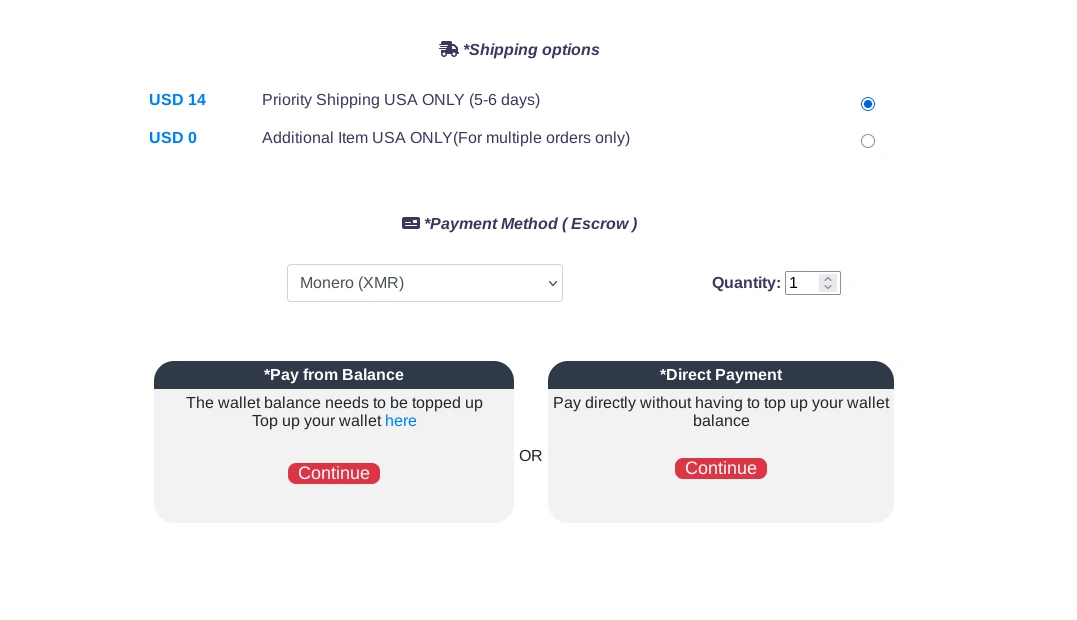Viewport: 1077px width, 620px height.
Task: Select the Priority Shipping USA ONLY radio button
Action: click(868, 104)
